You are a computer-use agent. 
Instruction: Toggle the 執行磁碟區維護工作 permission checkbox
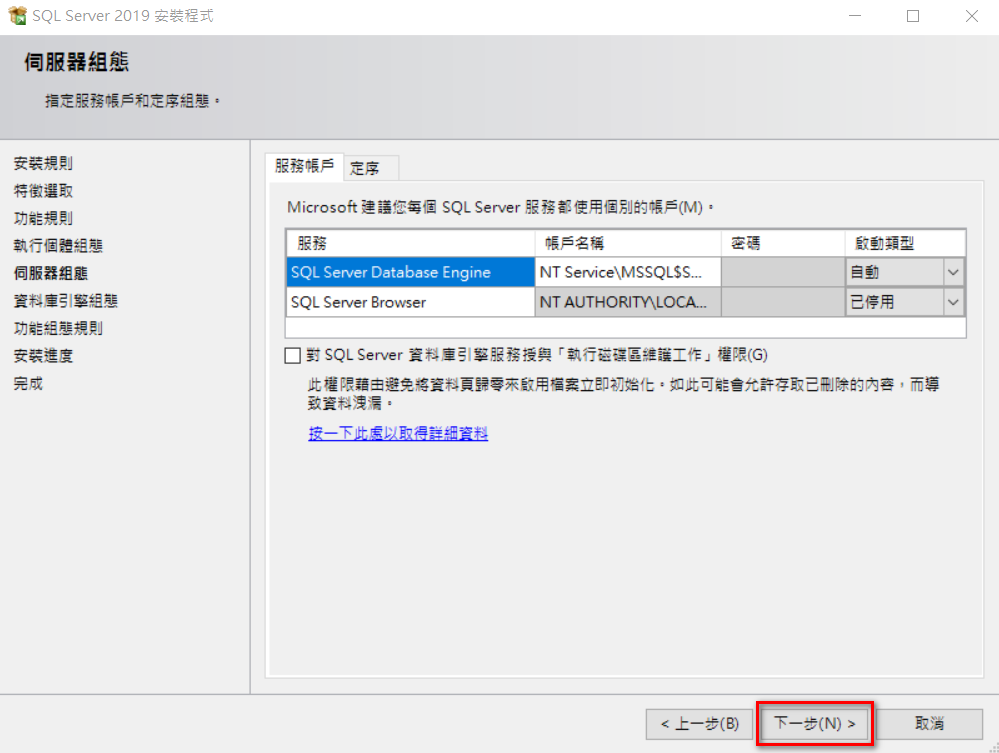click(292, 355)
